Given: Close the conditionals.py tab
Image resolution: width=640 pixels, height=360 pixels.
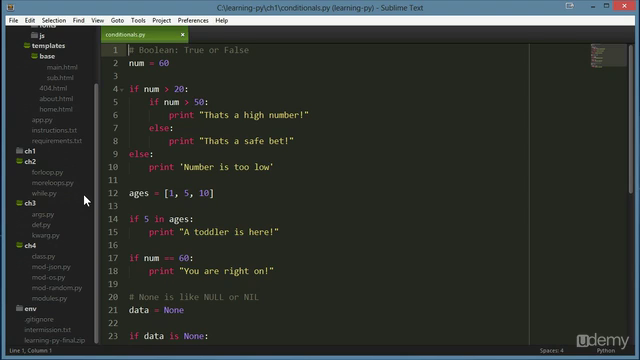Looking at the screenshot, I should [x=182, y=35].
